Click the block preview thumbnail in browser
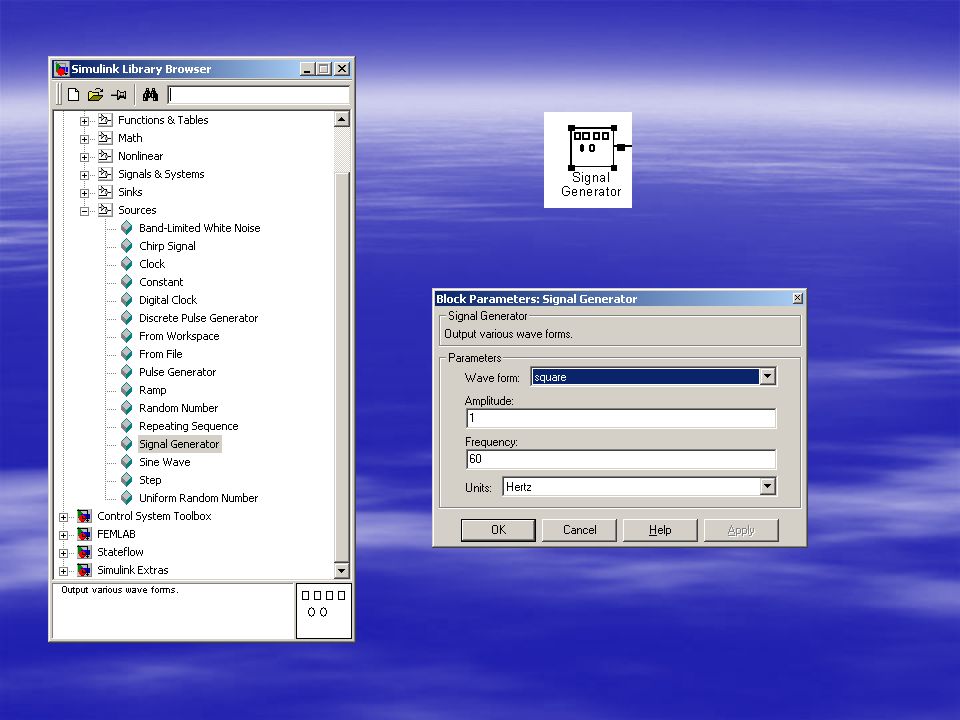This screenshot has width=960, height=720. click(324, 611)
